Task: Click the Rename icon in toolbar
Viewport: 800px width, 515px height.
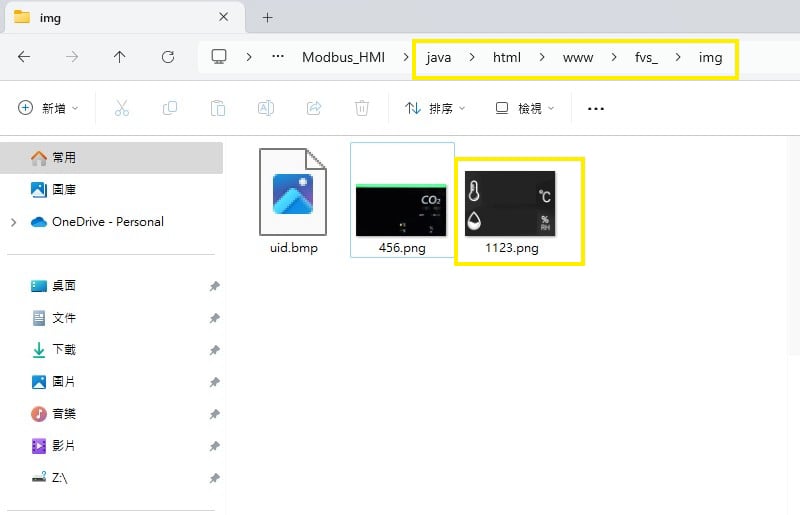Action: coord(266,108)
